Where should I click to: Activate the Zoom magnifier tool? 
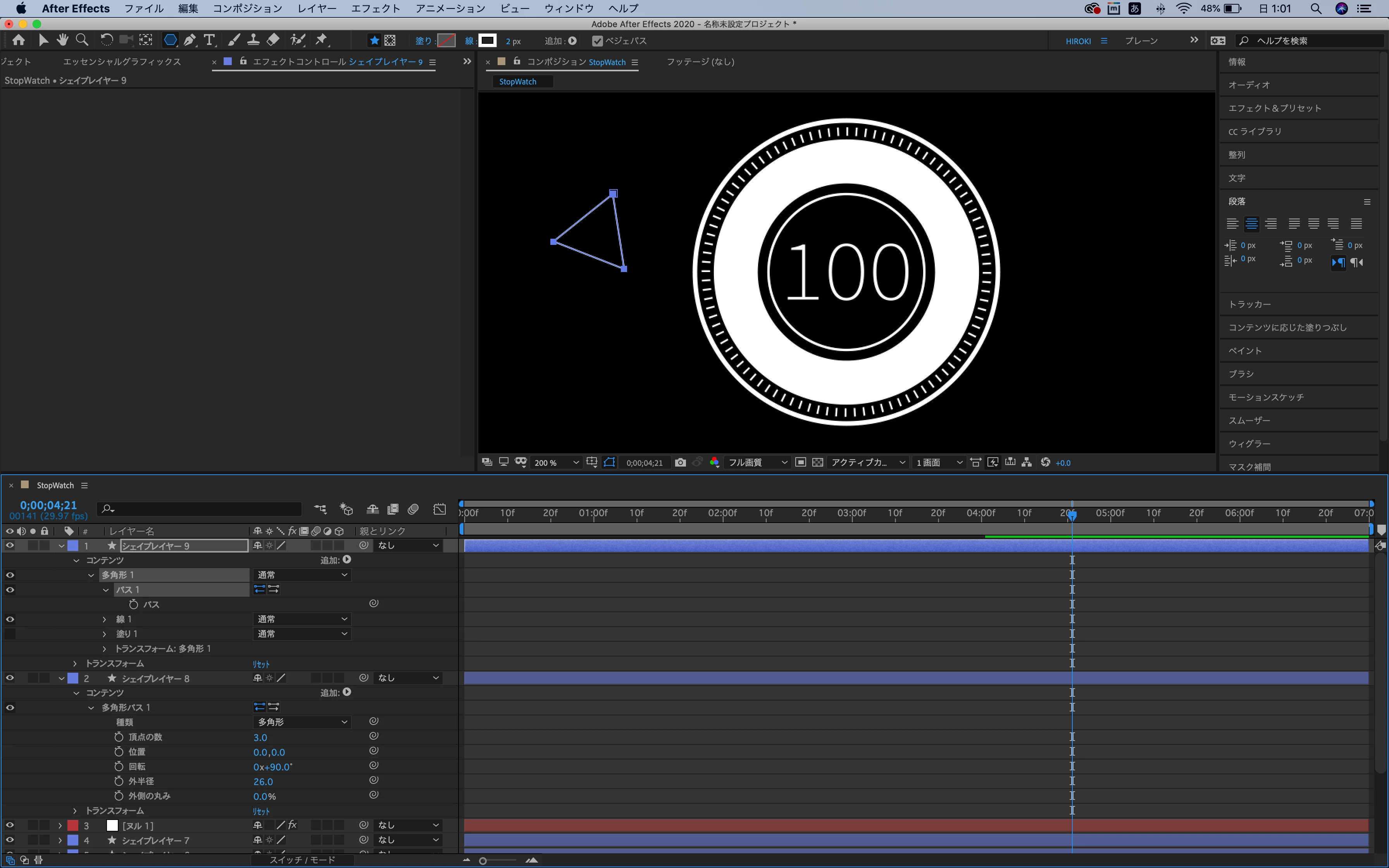[x=82, y=40]
